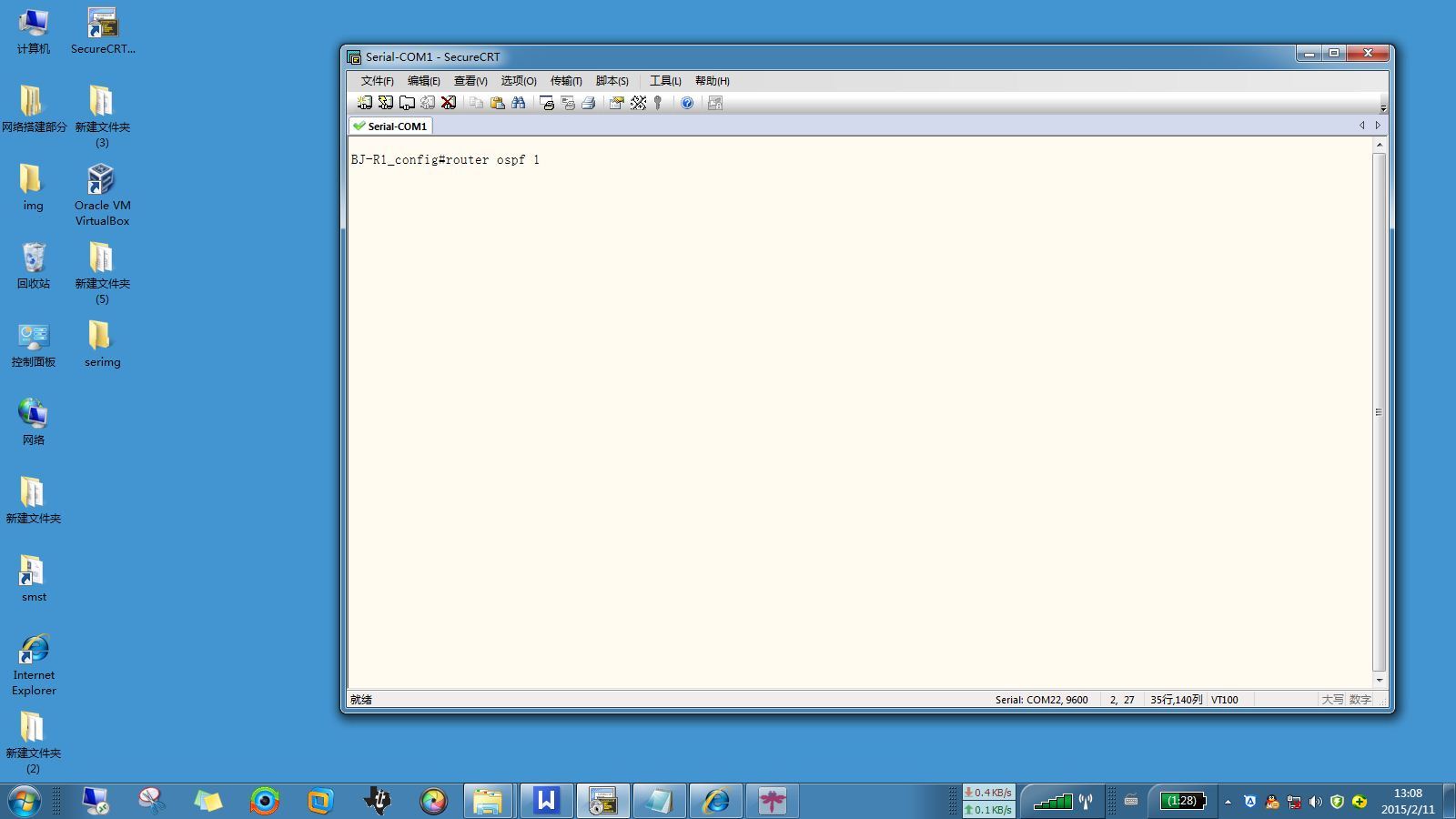Screen dimensions: 1456x819
Task: Select the 新建文件夹 (5) folder
Action: pos(102,273)
